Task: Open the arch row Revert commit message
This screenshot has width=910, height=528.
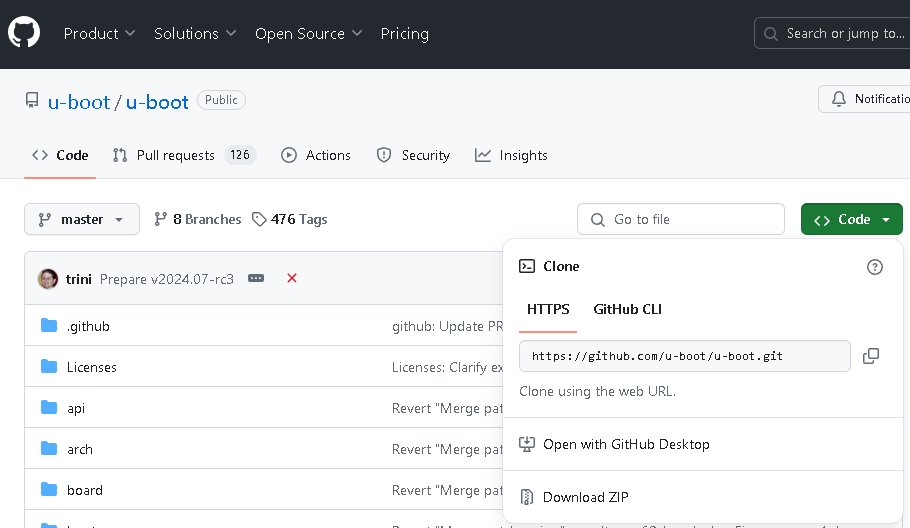Action: click(x=447, y=450)
